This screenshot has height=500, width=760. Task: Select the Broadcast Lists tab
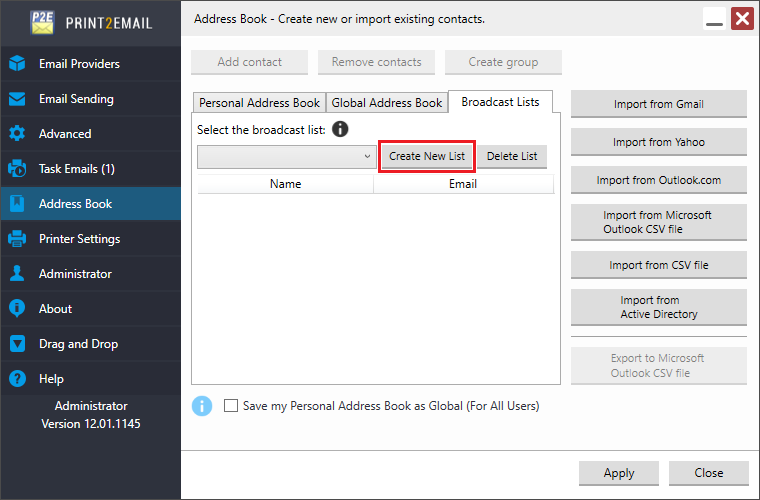coord(500,102)
